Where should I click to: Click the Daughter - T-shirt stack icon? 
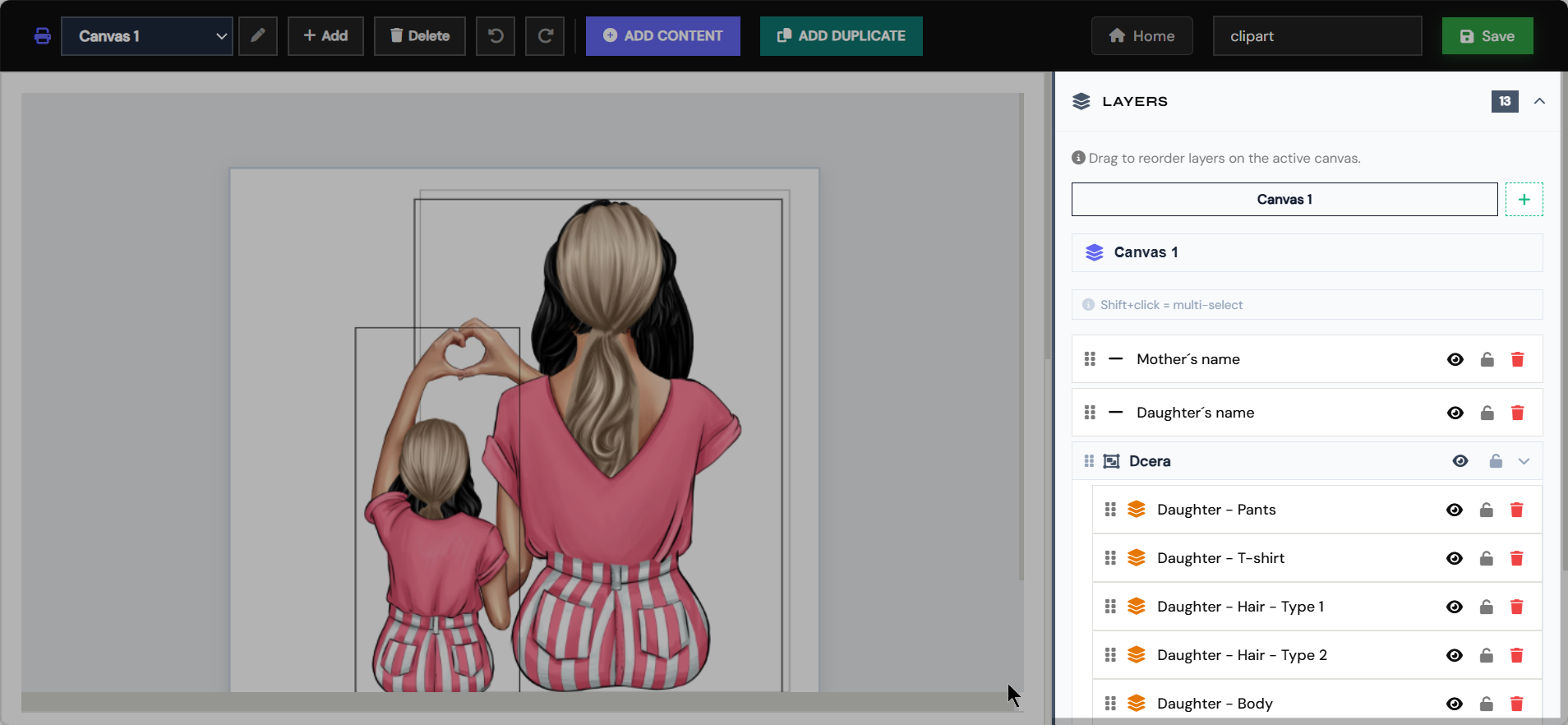click(x=1137, y=558)
